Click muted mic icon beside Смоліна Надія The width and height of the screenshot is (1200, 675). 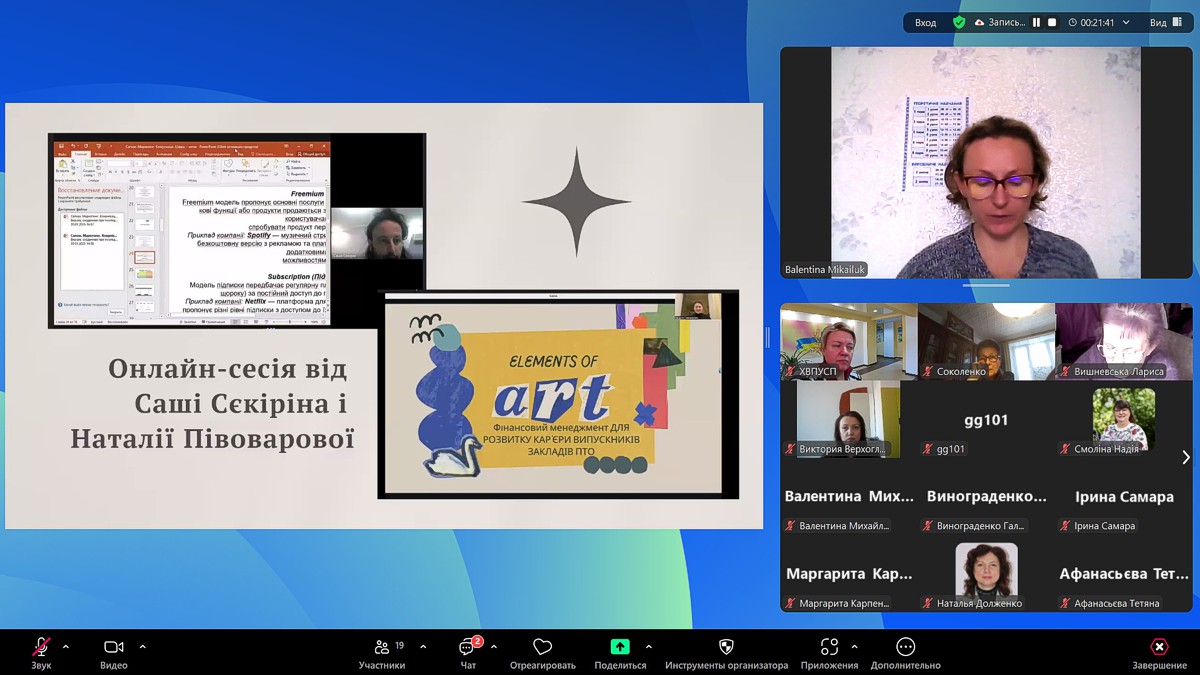pyautogui.click(x=1065, y=449)
